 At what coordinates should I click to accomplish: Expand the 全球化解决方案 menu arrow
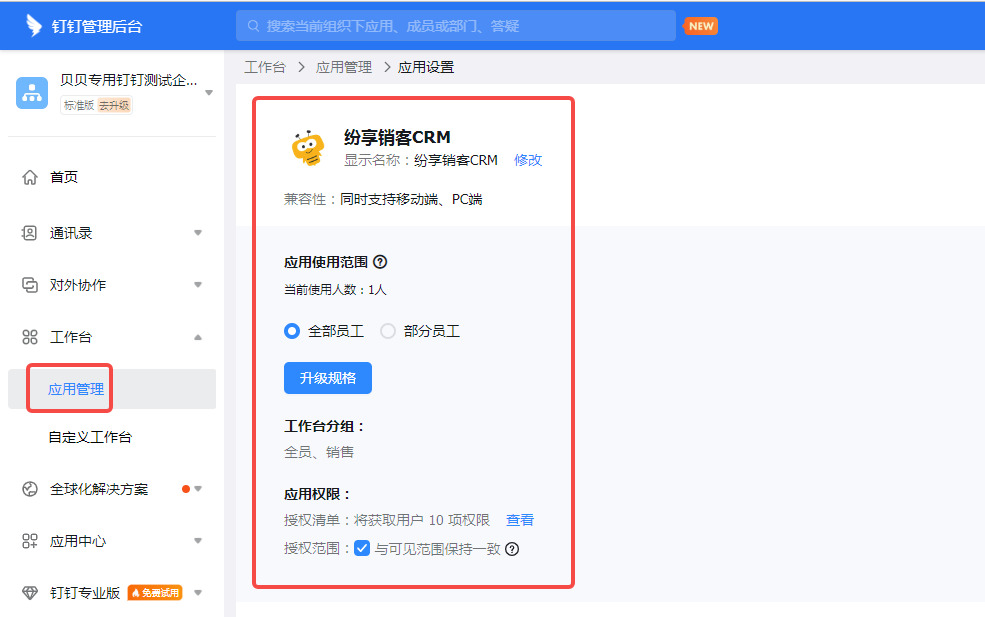click(198, 489)
